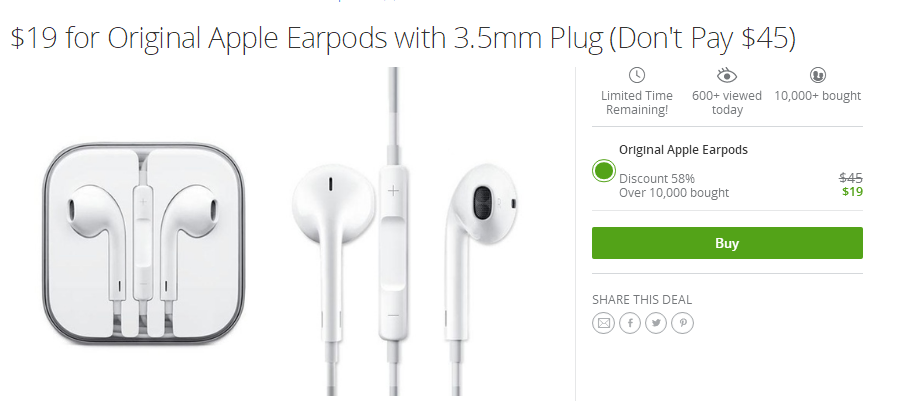
Task: Click the 600+ viewed today text
Action: pyautogui.click(x=727, y=103)
